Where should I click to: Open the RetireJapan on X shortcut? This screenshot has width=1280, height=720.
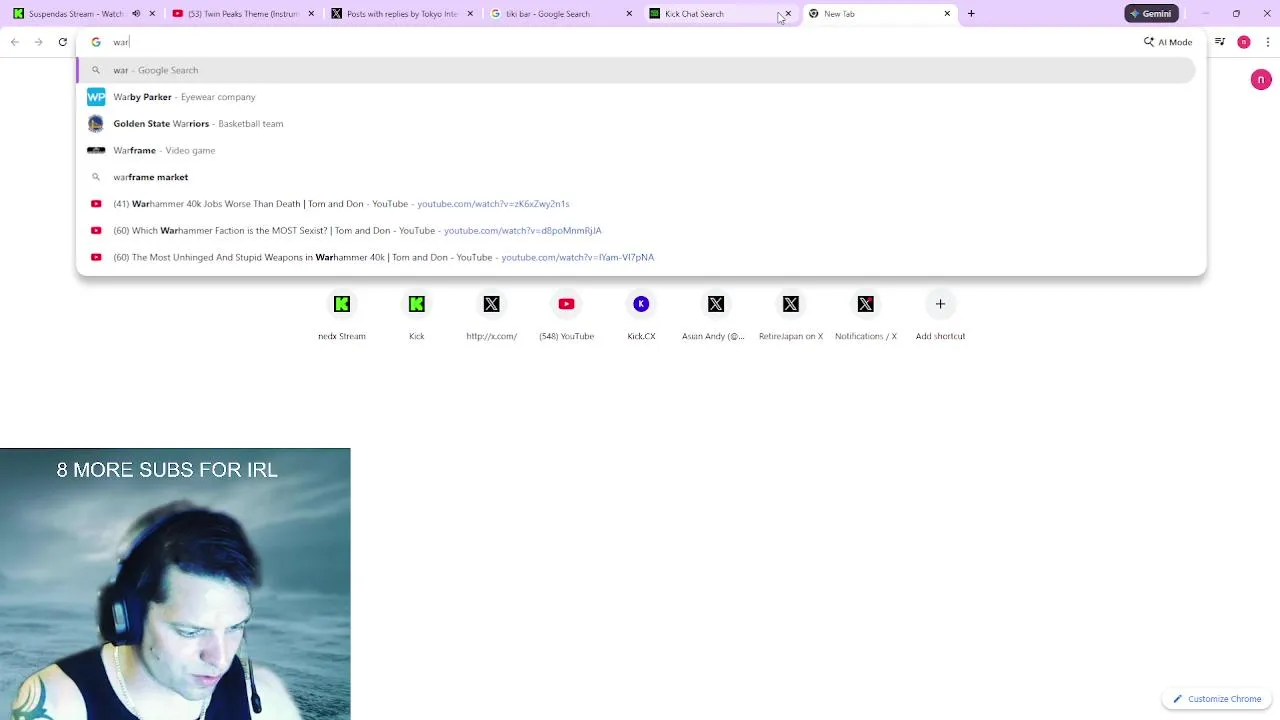point(791,316)
